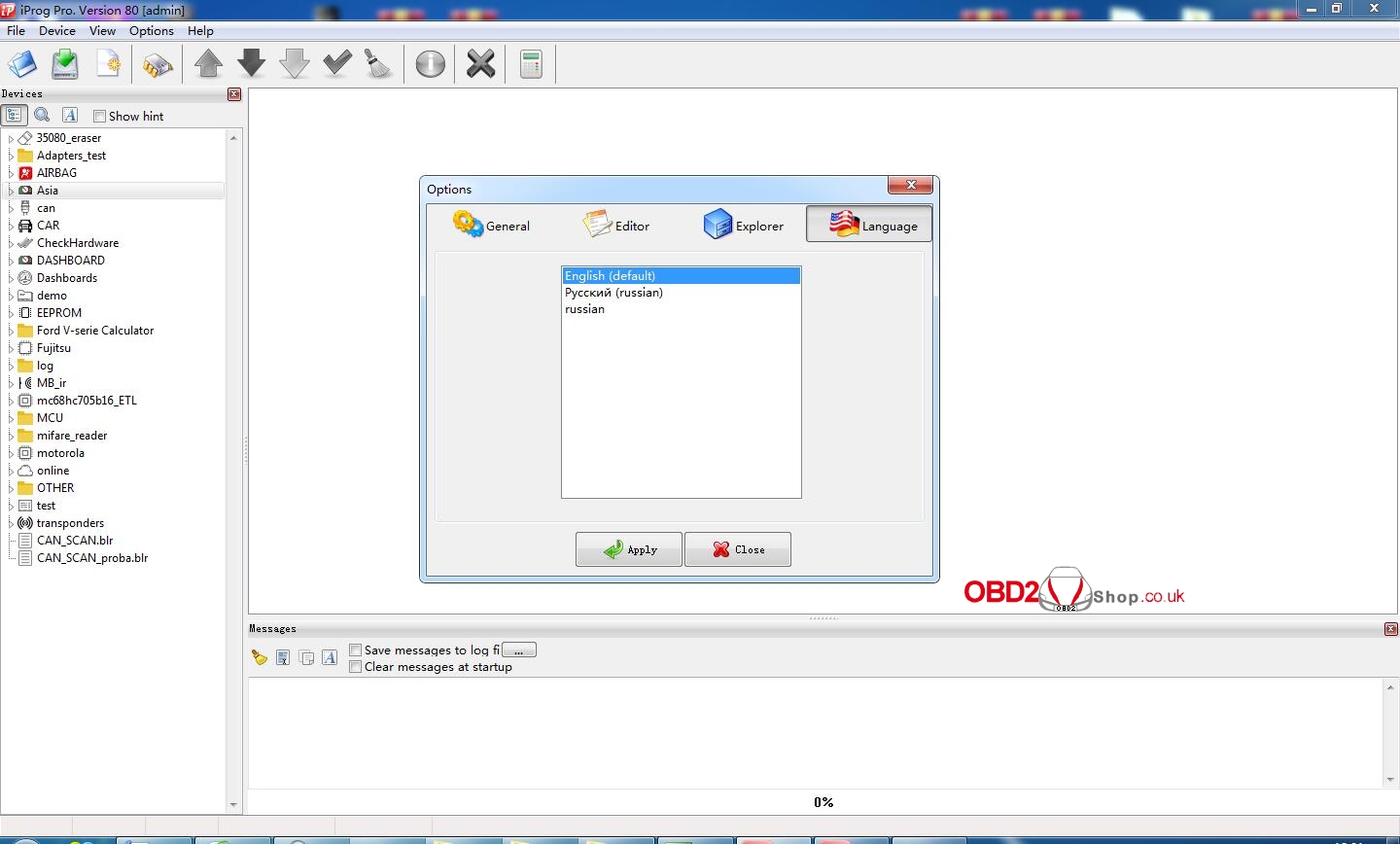1400x844 pixels.
Task: Check Save messages to log file
Action: (356, 650)
